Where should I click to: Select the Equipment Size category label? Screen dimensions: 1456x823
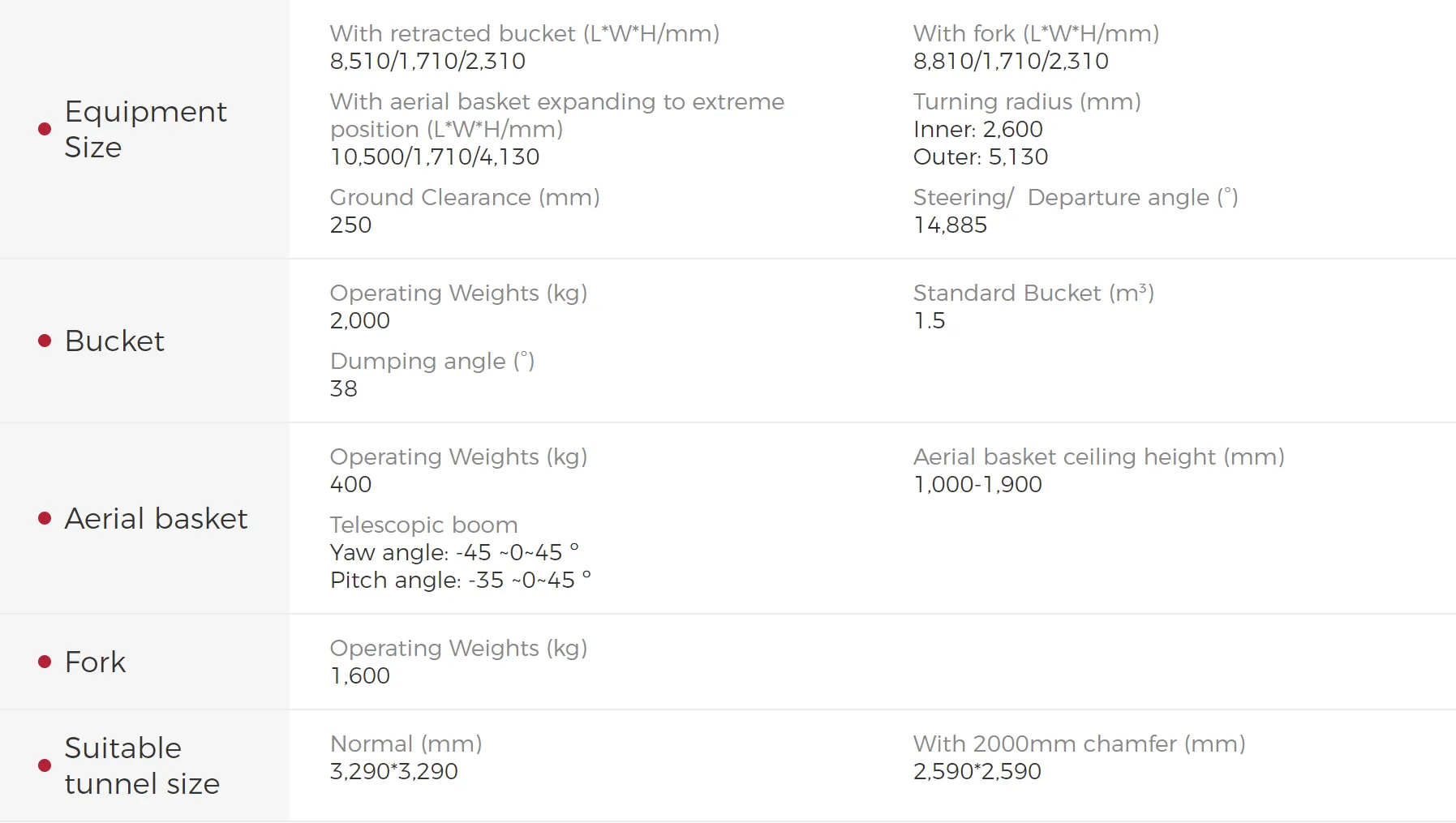(145, 129)
